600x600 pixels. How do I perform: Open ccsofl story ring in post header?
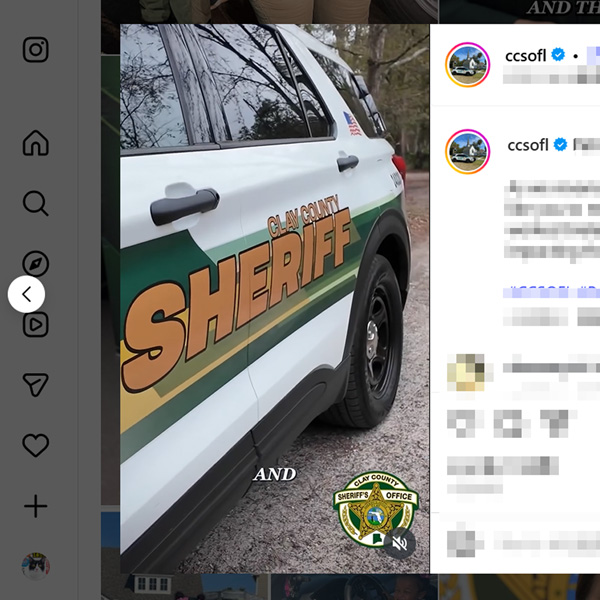click(467, 65)
